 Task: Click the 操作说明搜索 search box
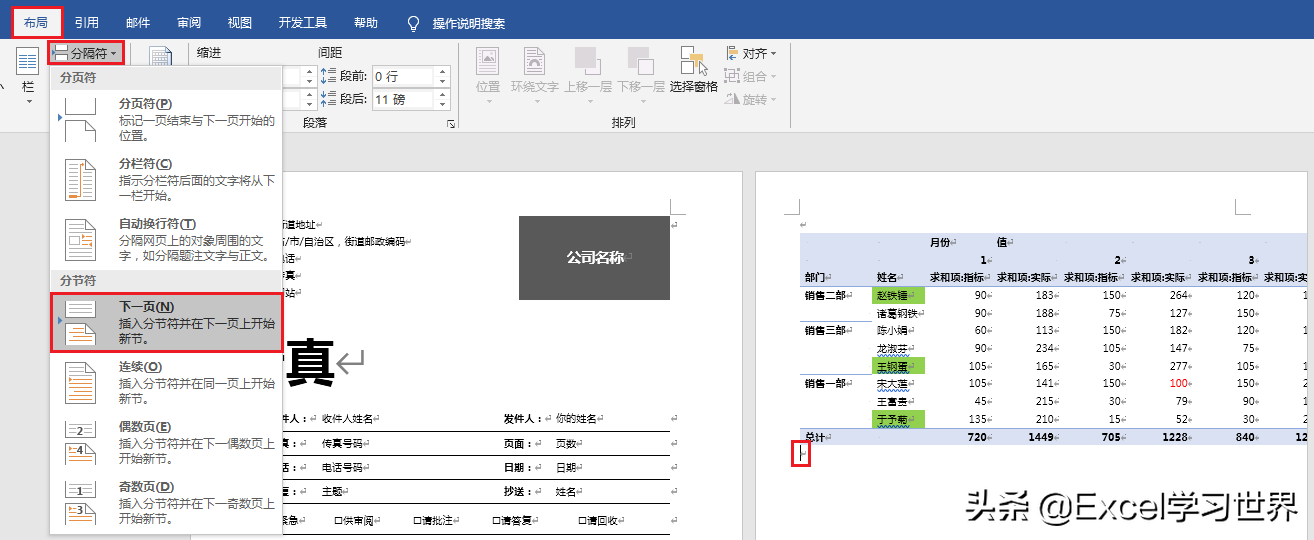(469, 23)
